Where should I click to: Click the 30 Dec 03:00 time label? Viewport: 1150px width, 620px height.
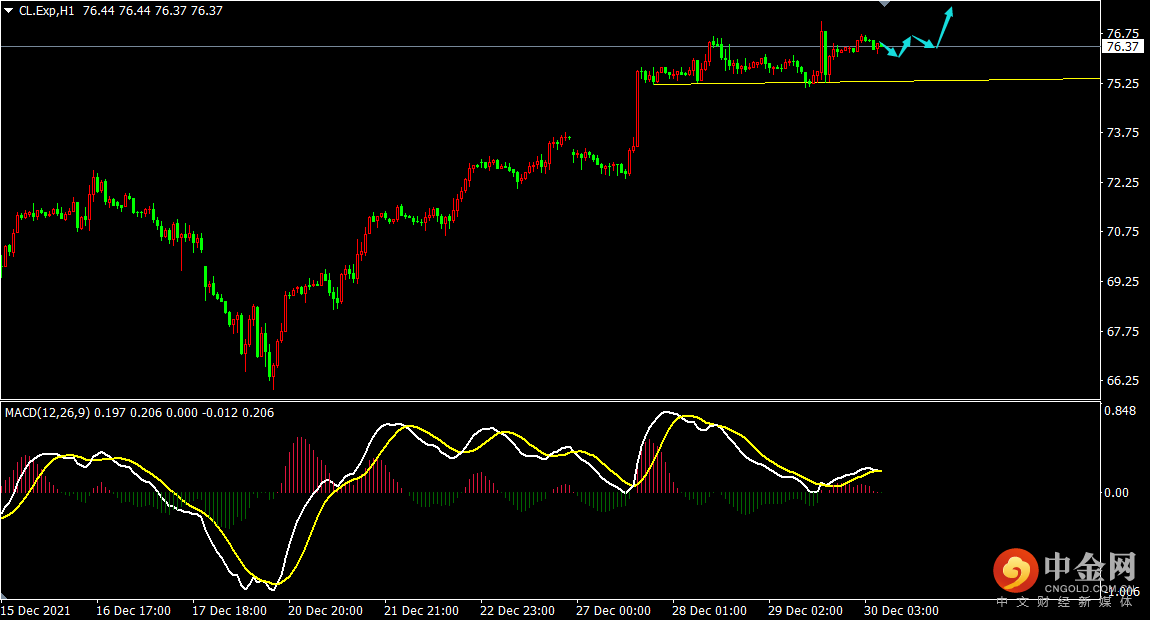pos(901,610)
